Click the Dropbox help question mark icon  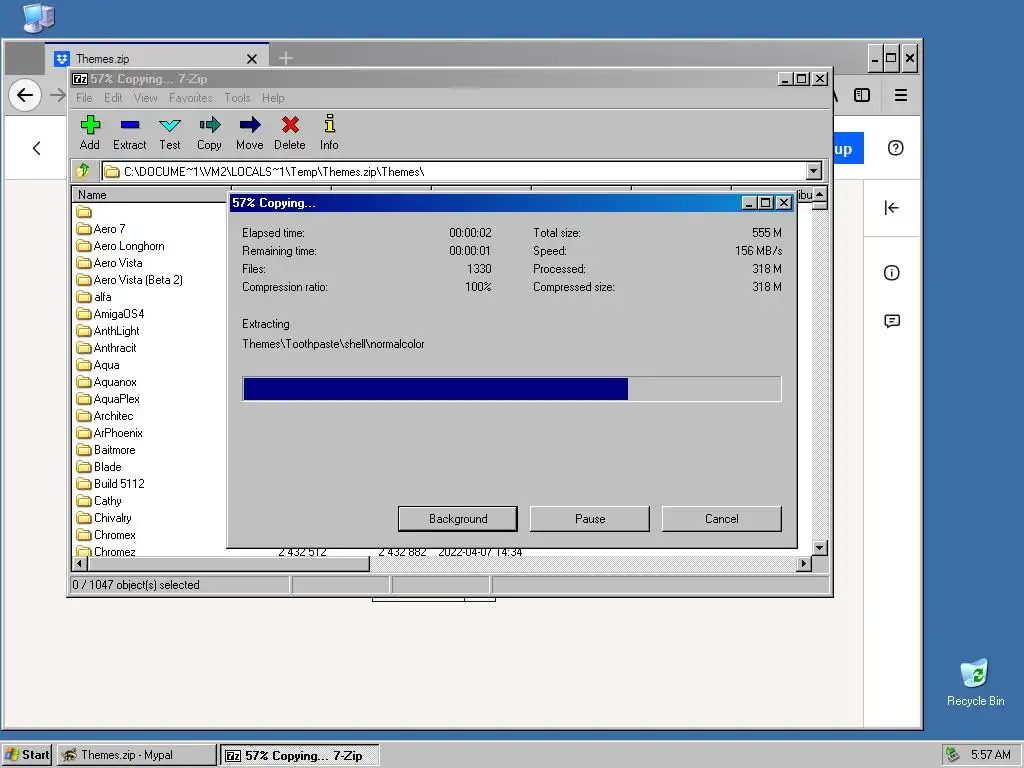click(895, 148)
